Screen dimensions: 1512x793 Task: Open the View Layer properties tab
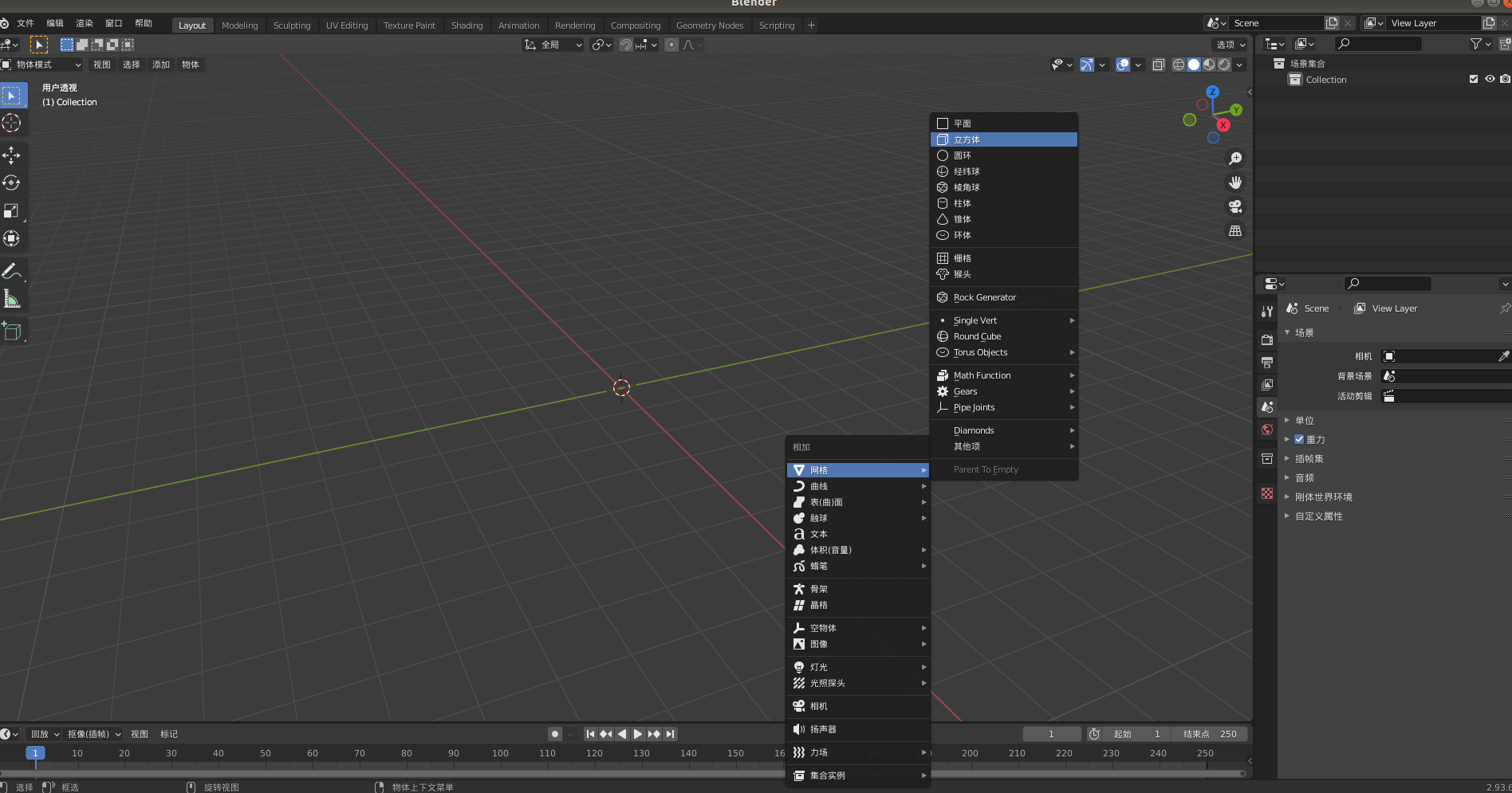click(1267, 384)
